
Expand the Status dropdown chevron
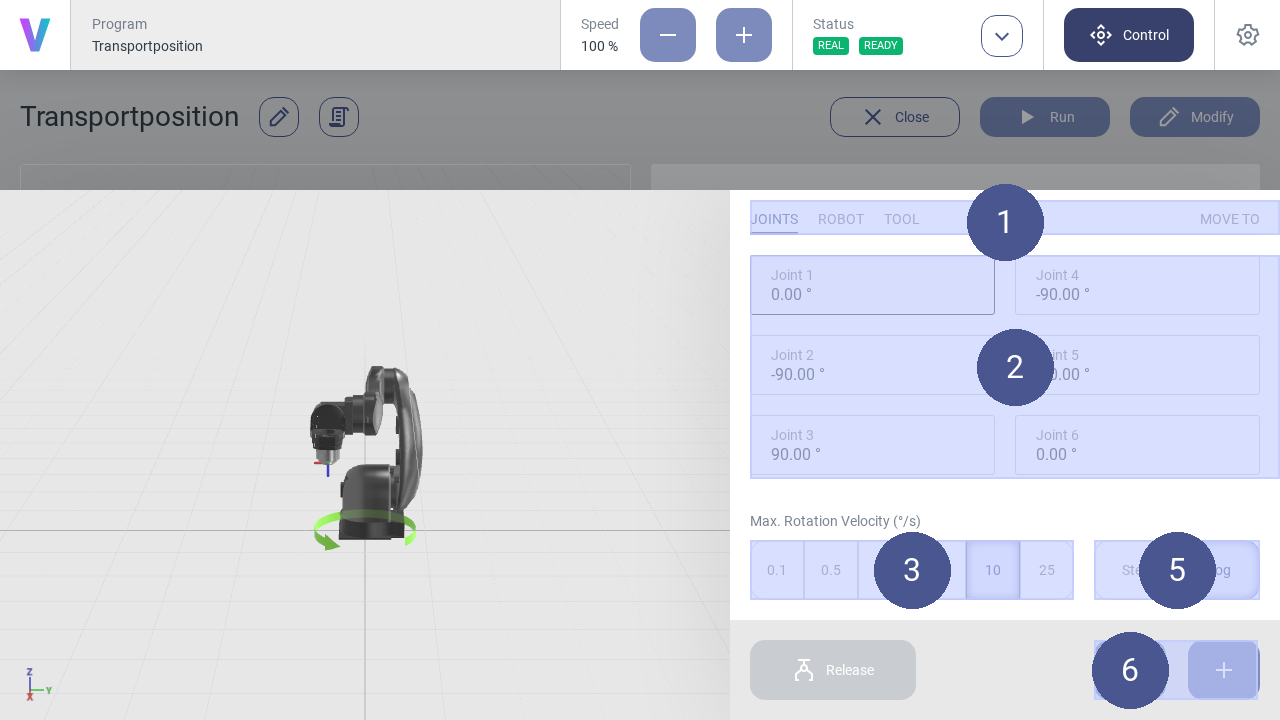tap(1002, 36)
